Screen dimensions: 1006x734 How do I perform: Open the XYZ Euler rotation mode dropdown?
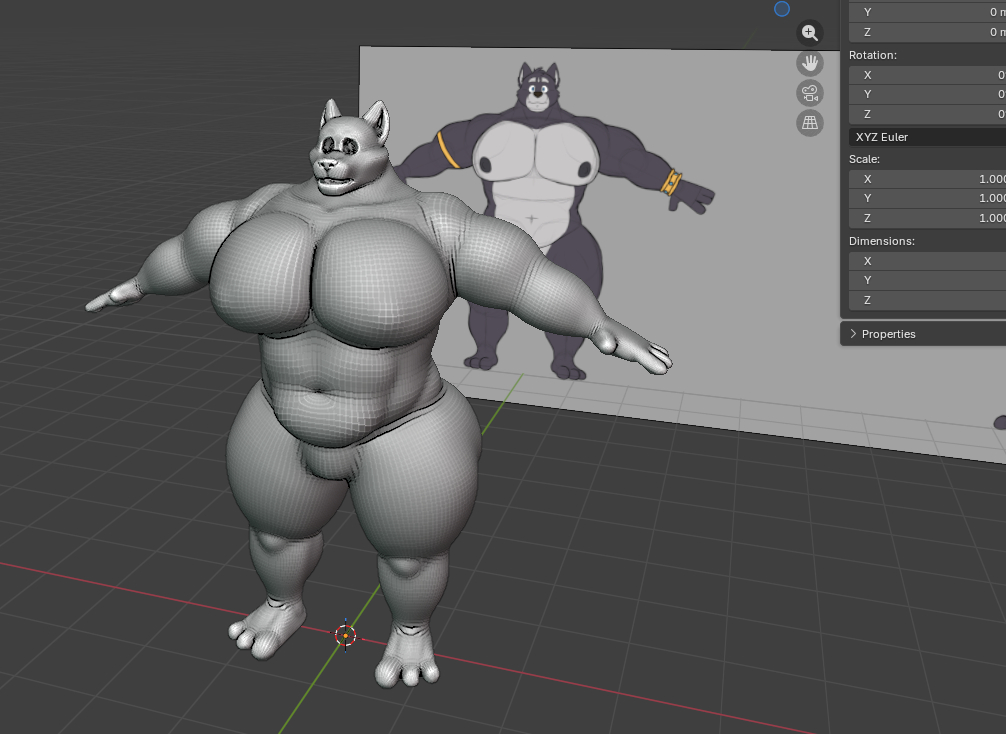[x=926, y=137]
